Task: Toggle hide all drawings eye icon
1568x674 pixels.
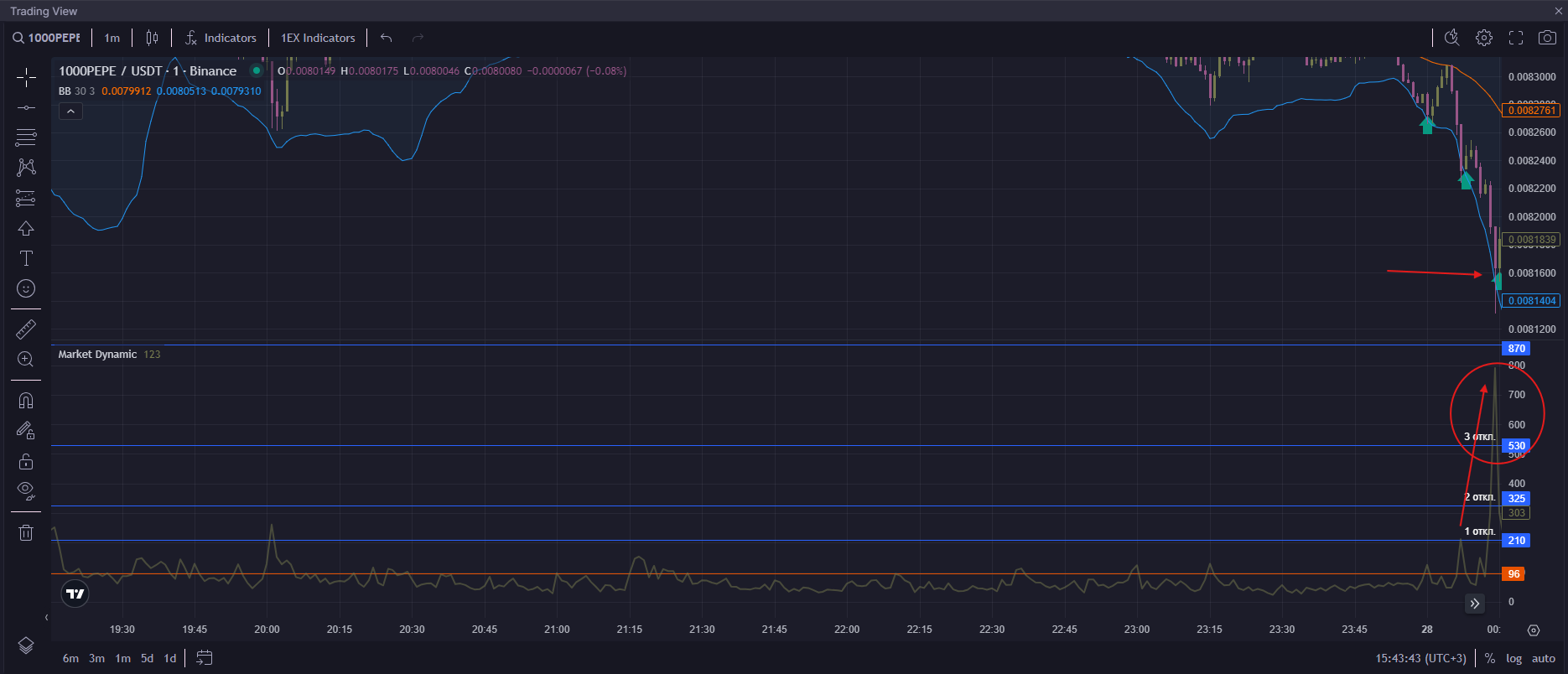Action: 26,490
